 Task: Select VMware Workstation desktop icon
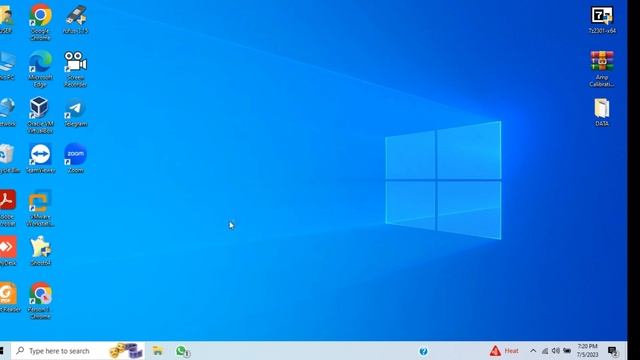click(x=40, y=209)
